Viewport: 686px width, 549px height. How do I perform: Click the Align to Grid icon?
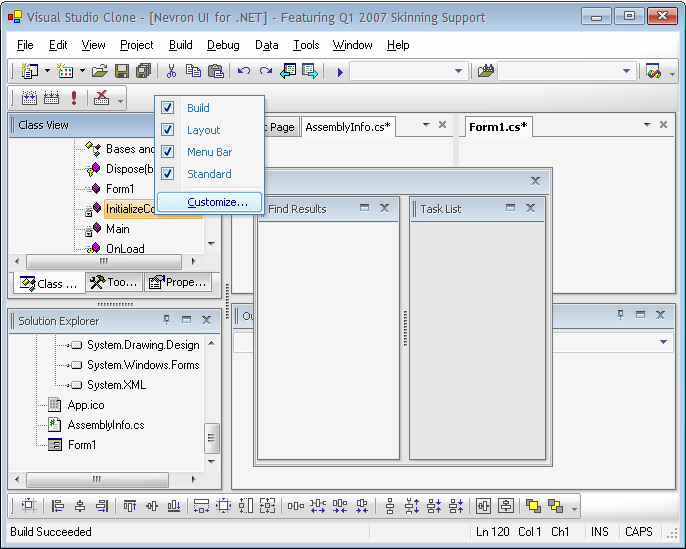tap(29, 506)
